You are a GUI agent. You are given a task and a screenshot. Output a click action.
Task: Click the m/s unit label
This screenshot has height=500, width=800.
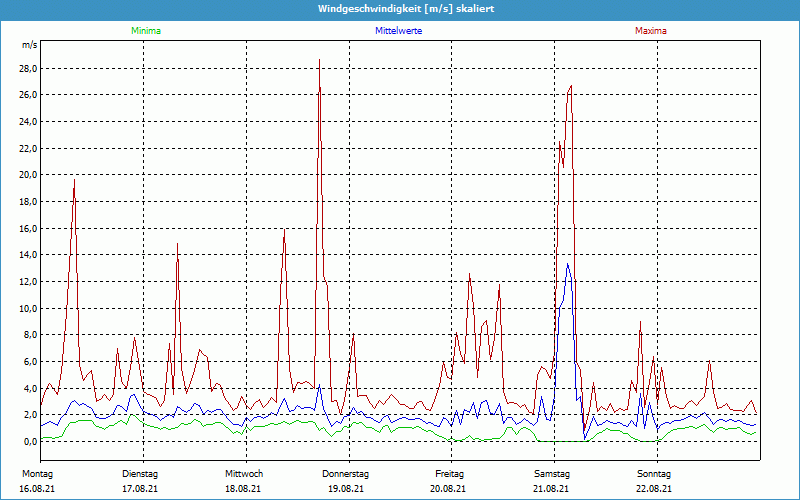tap(29, 45)
